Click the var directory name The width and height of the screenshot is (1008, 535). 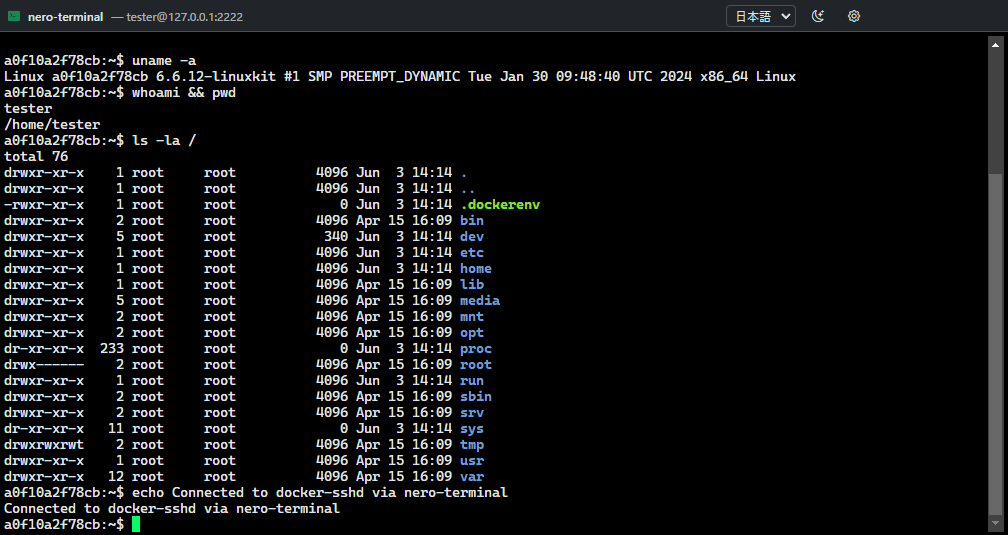472,477
